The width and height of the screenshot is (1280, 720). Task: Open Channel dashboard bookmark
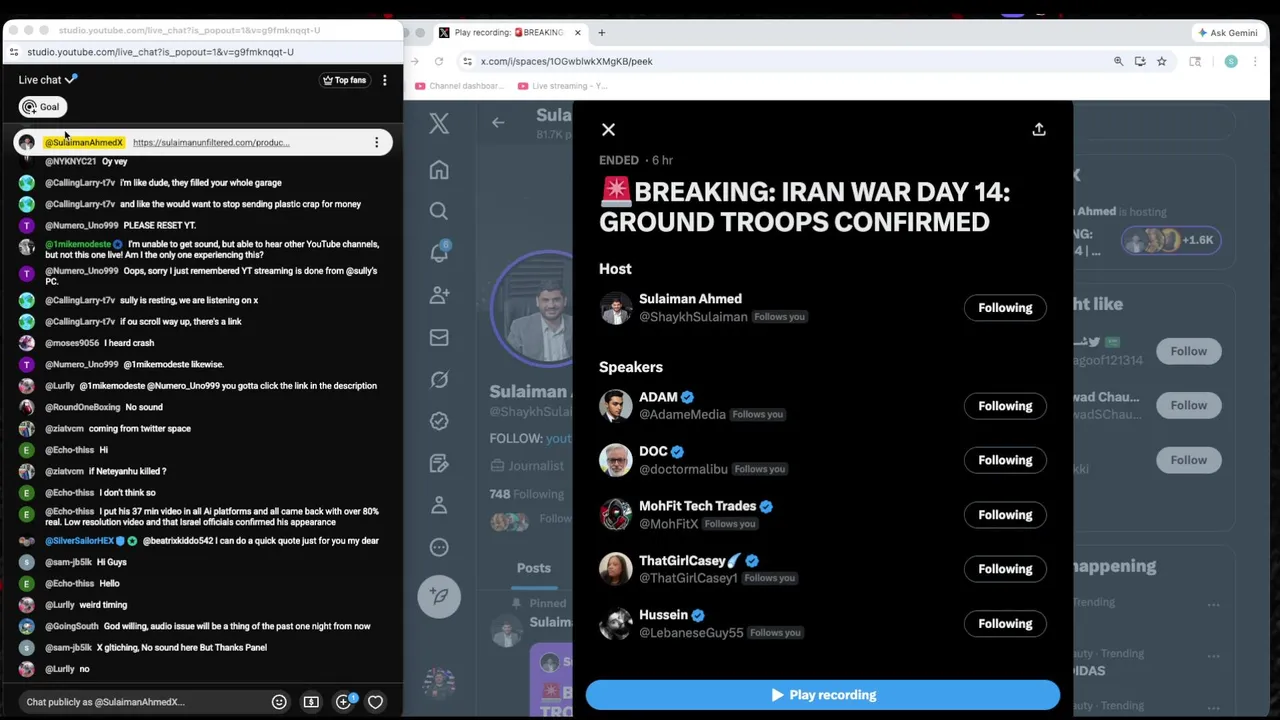(x=459, y=86)
